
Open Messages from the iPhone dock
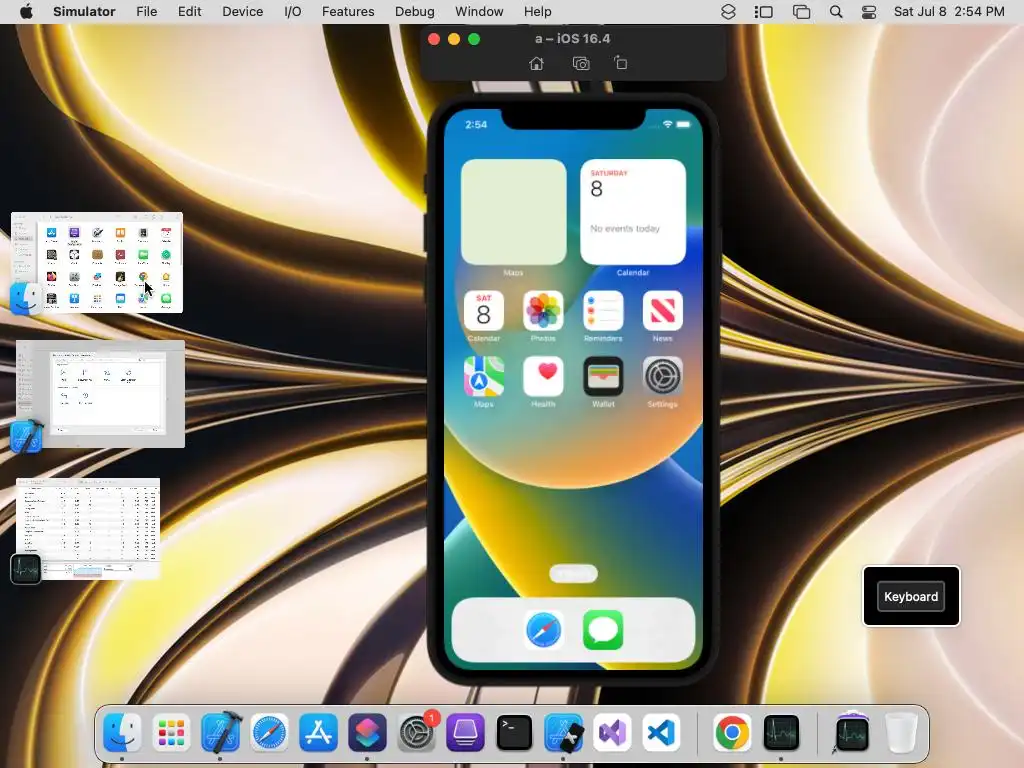603,630
